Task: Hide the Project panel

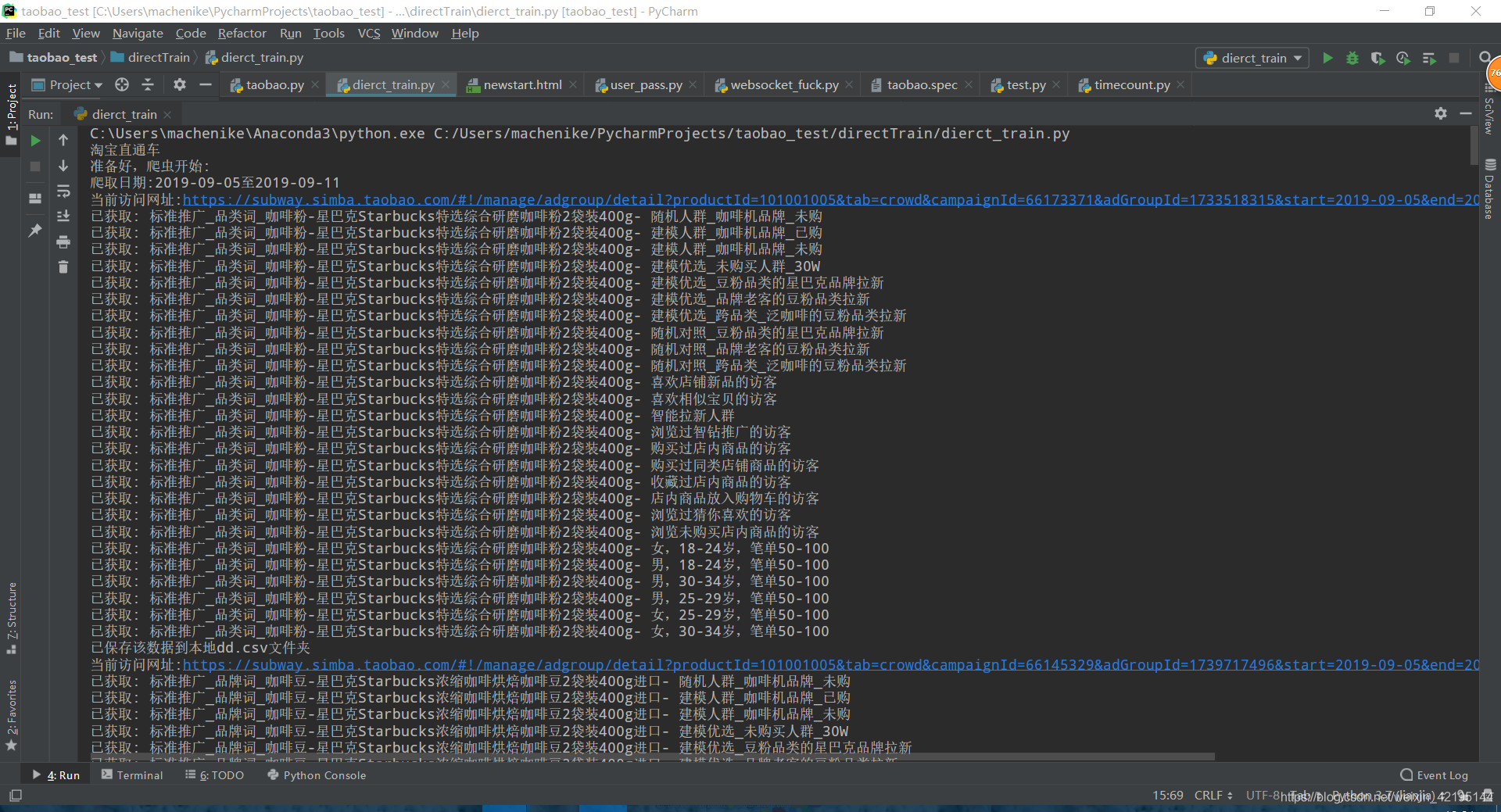Action: point(206,84)
